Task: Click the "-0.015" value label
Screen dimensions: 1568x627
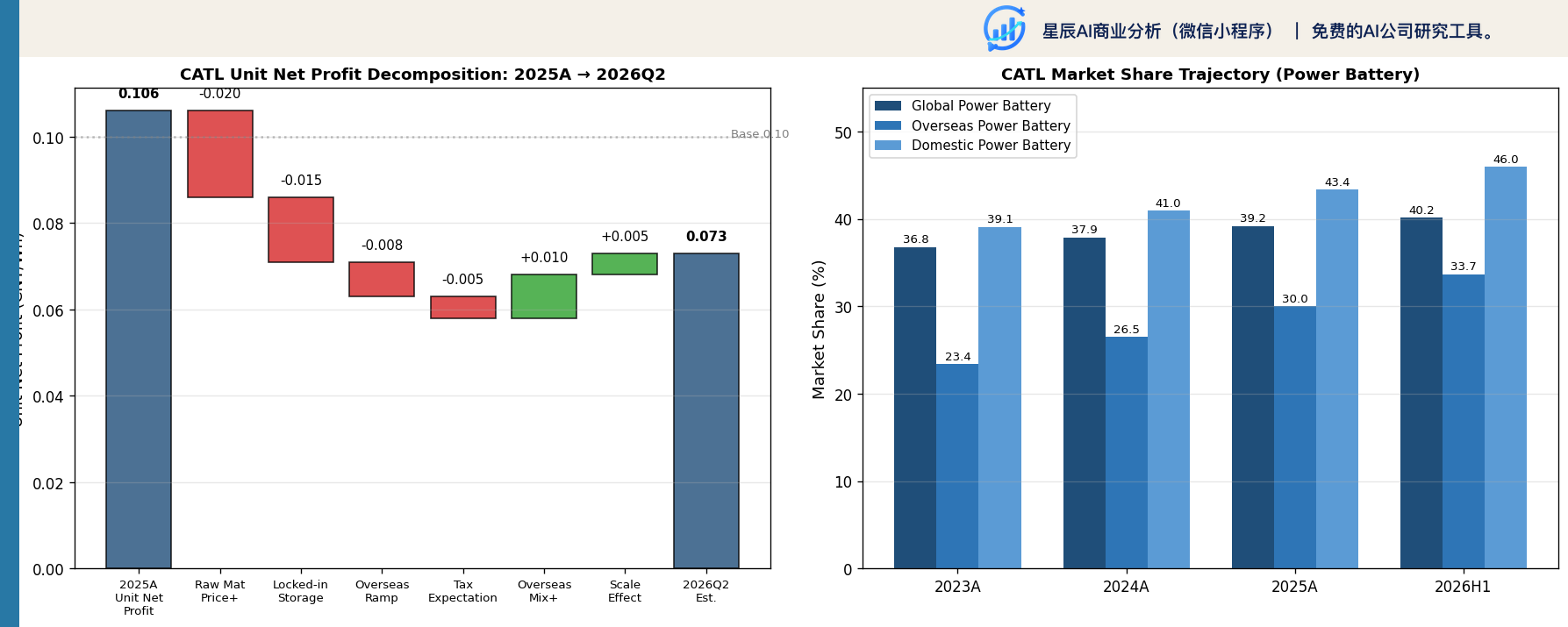Action: [x=301, y=181]
